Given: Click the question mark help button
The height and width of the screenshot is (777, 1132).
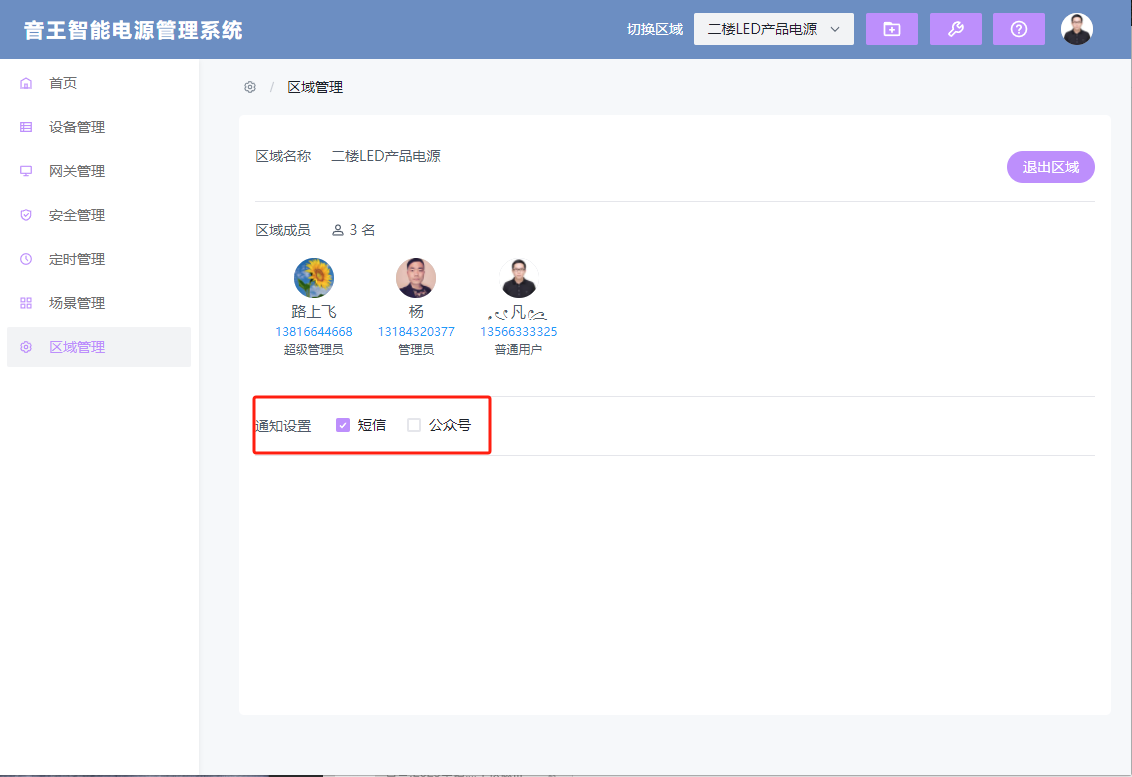Looking at the screenshot, I should pyautogui.click(x=1018, y=29).
